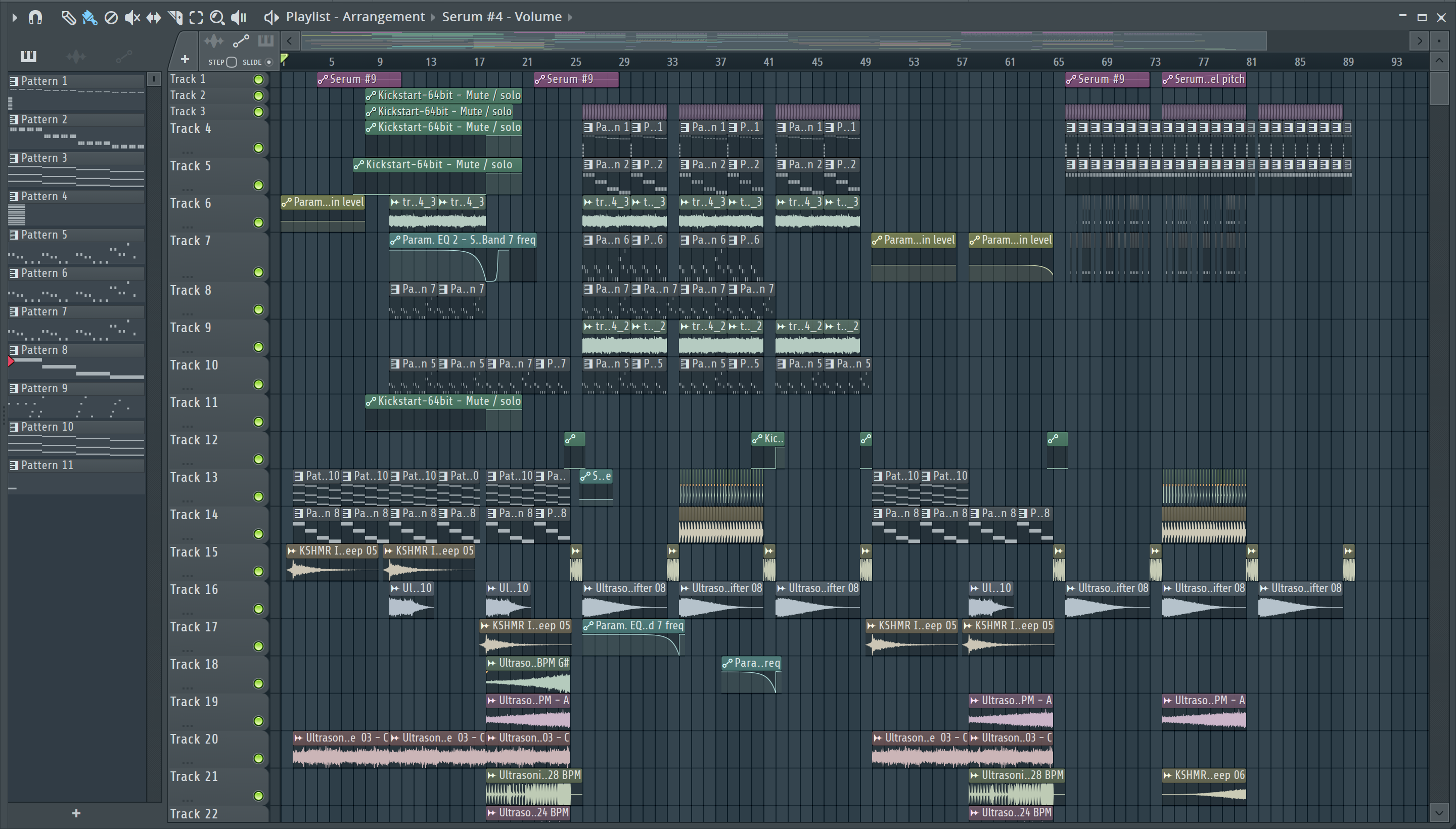
Task: Click the picker panel scrollbar handle
Action: pos(154,78)
